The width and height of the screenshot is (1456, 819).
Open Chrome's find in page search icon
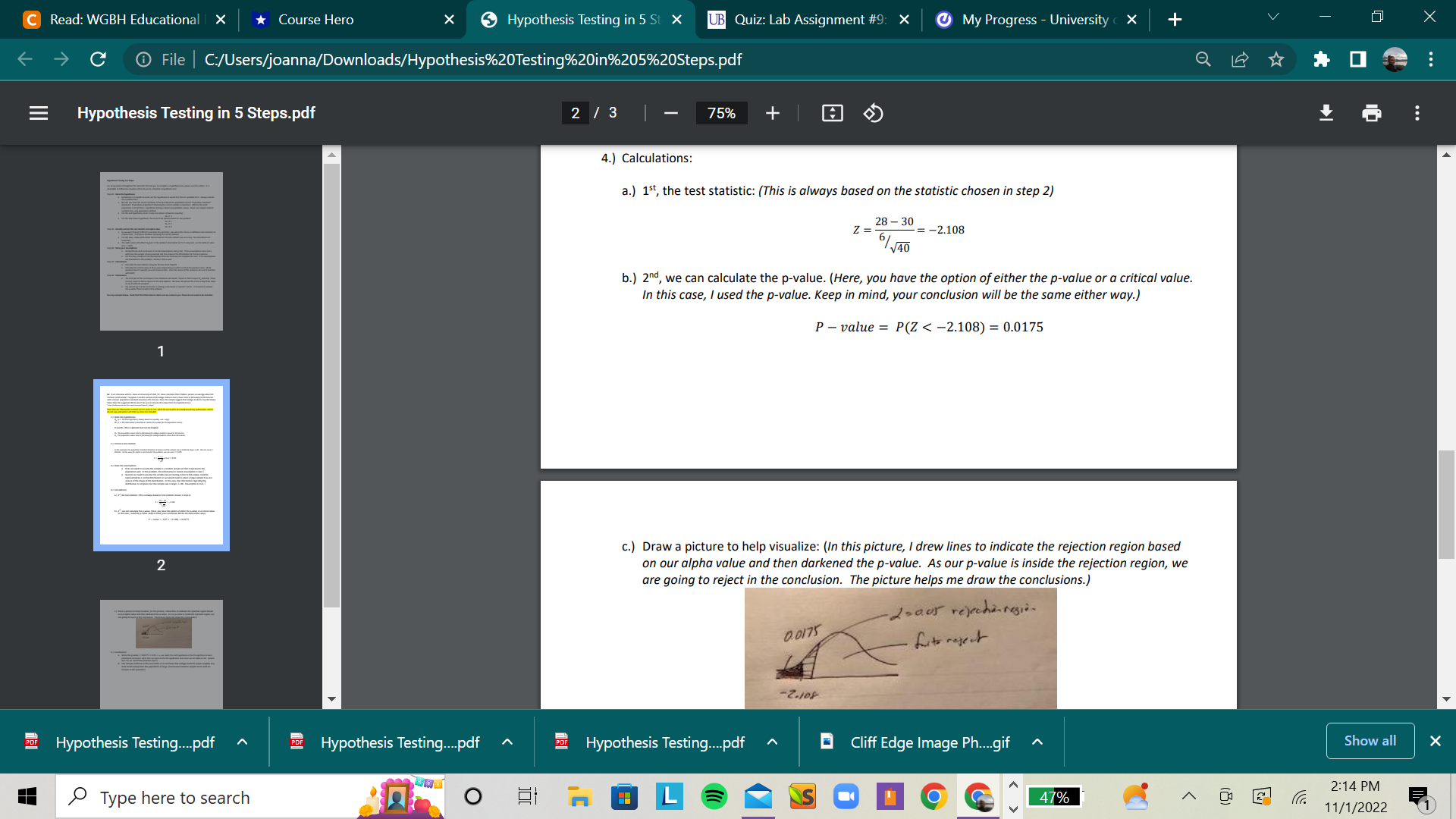[x=1203, y=59]
